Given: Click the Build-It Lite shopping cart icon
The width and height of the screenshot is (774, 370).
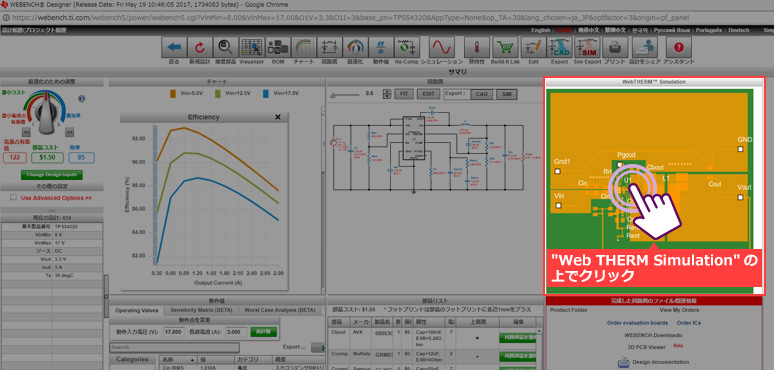Looking at the screenshot, I should click(x=506, y=47).
